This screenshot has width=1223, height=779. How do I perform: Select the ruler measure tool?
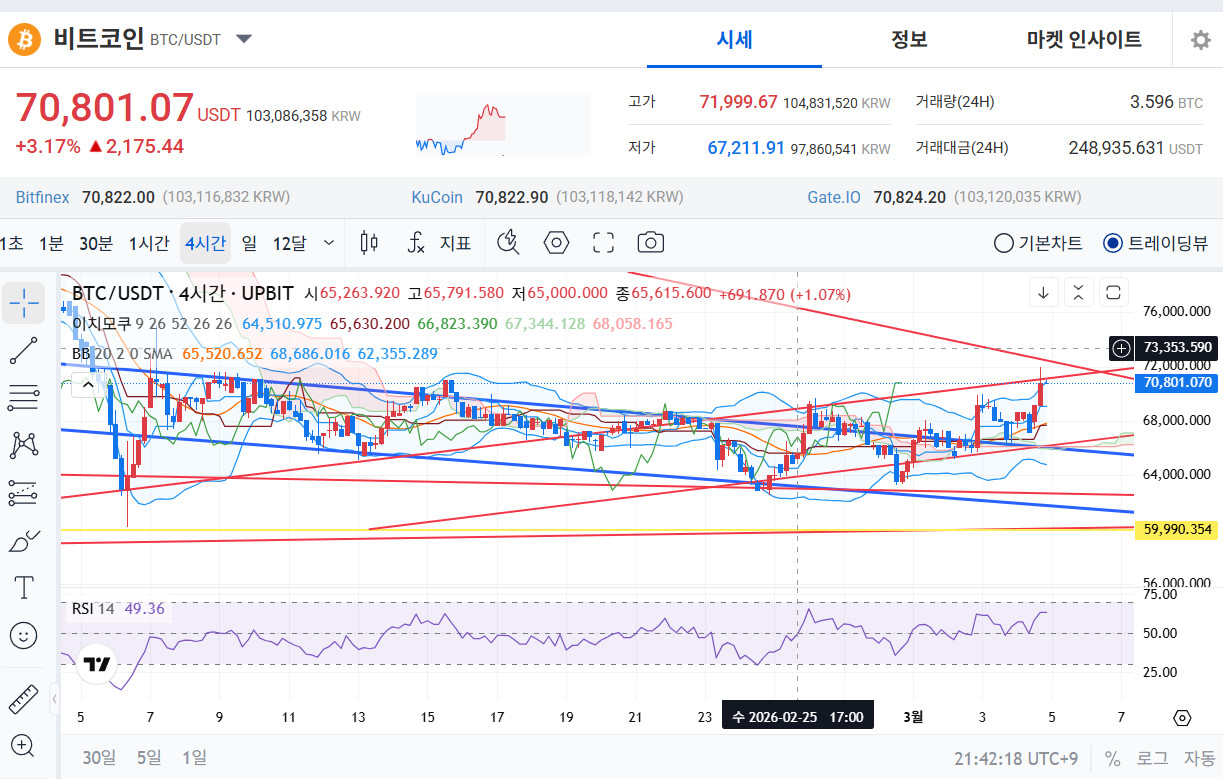point(23,698)
